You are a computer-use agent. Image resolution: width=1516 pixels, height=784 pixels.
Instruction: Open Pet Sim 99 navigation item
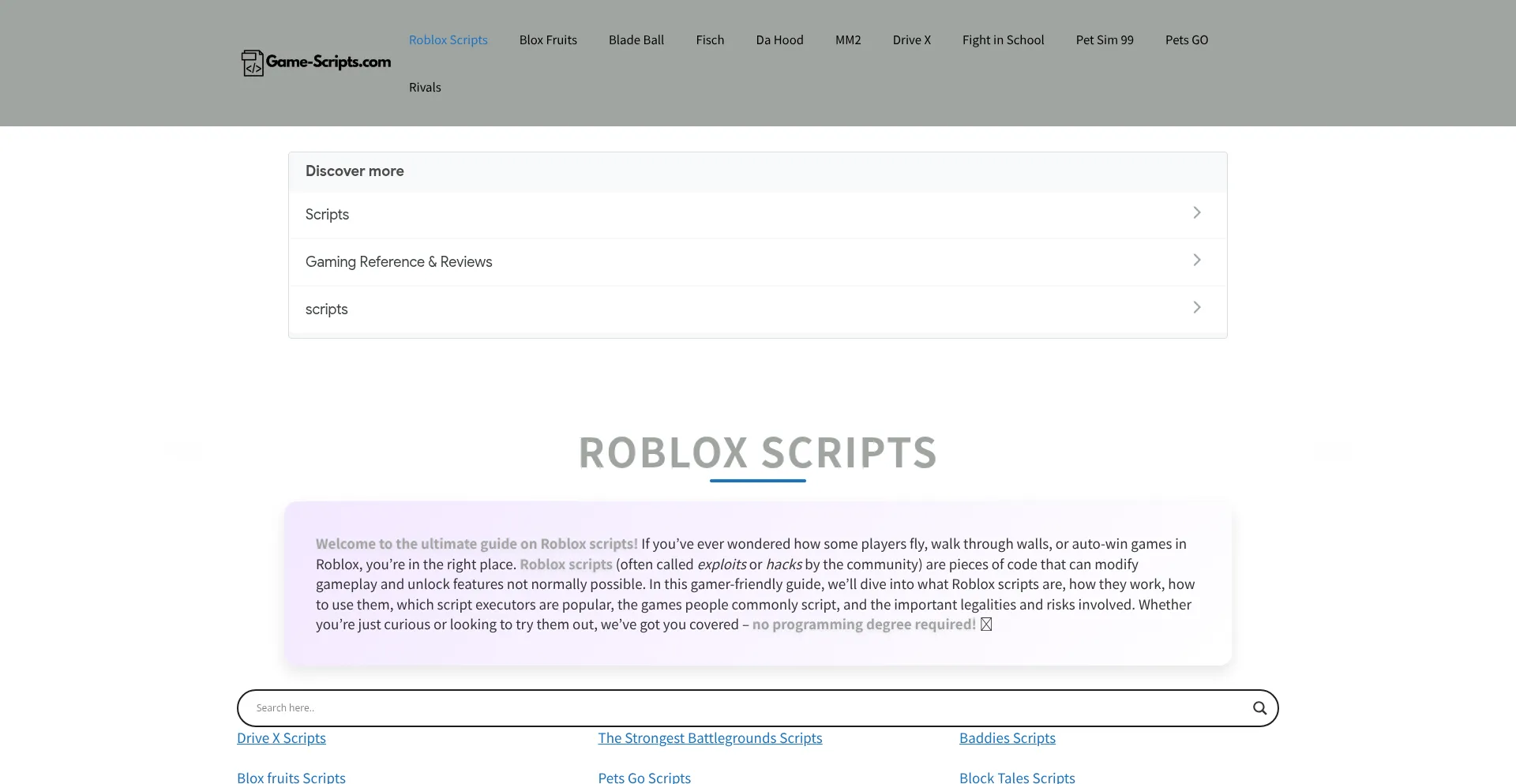(x=1105, y=39)
